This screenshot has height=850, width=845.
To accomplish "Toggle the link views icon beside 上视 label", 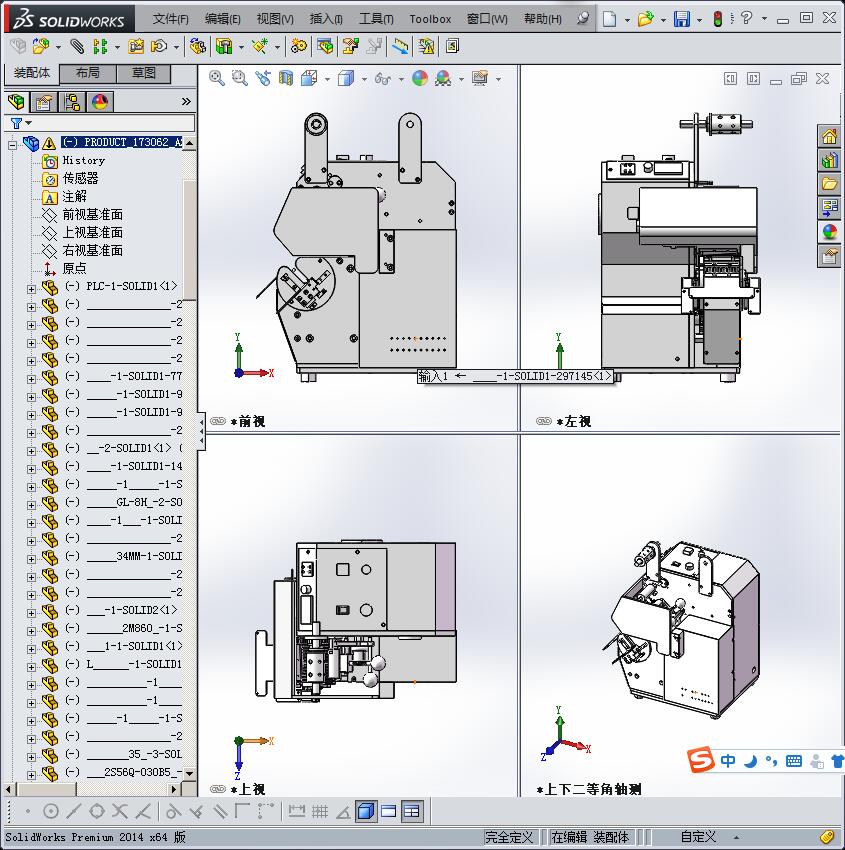I will [218, 789].
